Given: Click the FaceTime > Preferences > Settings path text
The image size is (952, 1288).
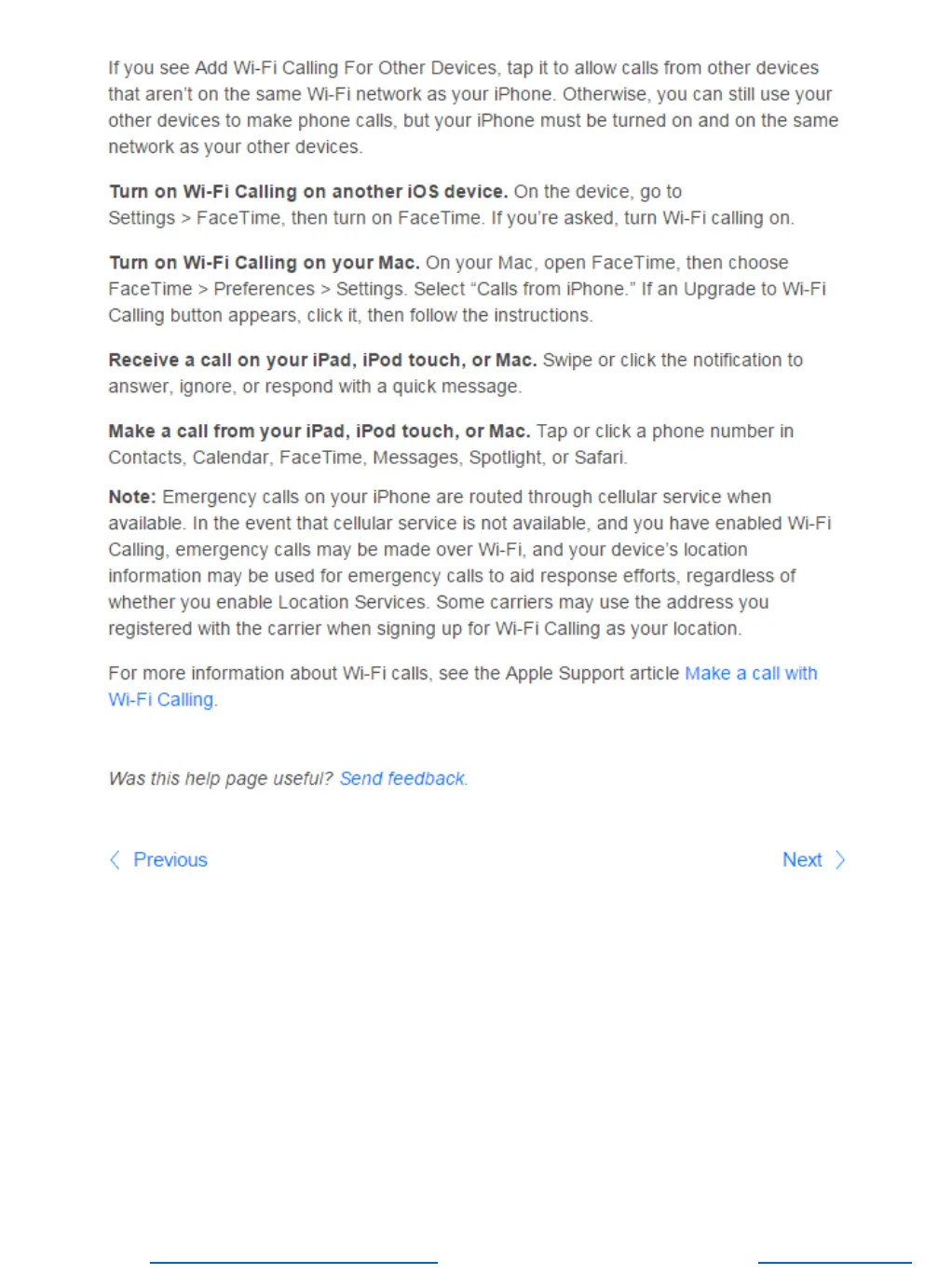Looking at the screenshot, I should 257,289.
